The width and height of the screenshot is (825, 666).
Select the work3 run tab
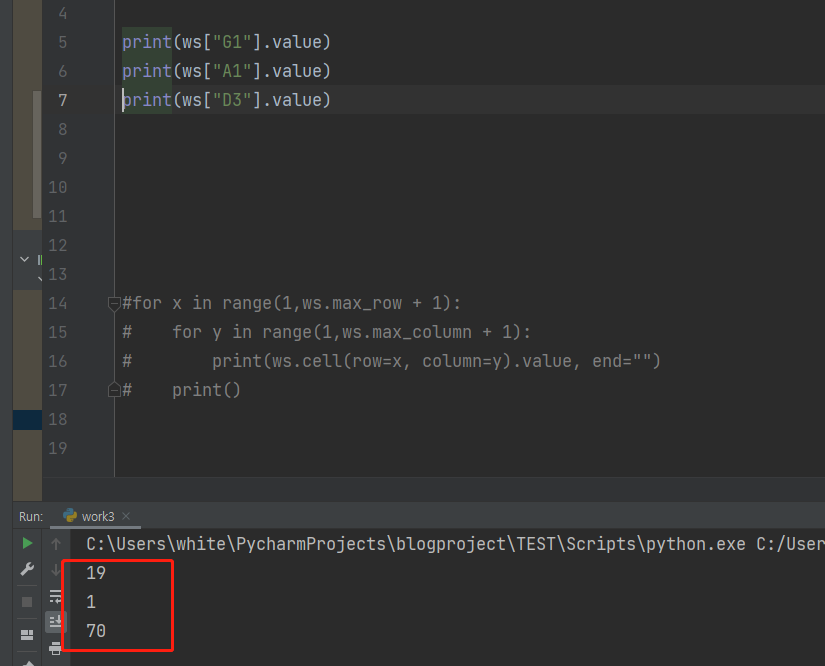pos(95,517)
